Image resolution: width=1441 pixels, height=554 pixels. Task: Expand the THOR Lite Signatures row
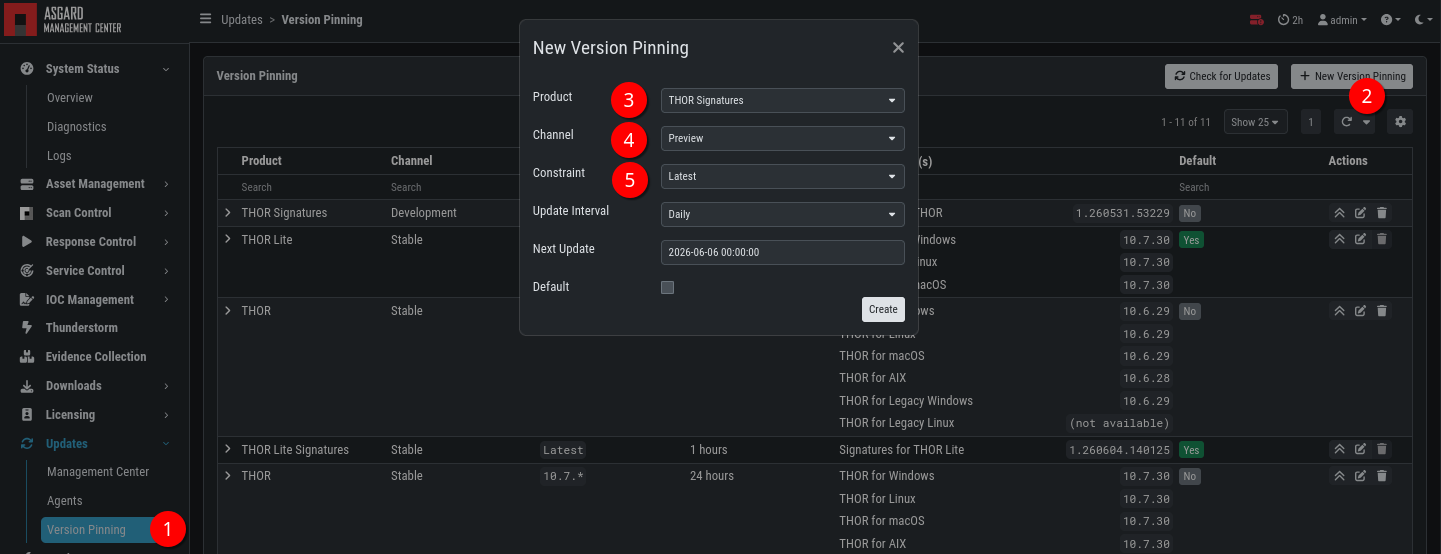point(228,450)
